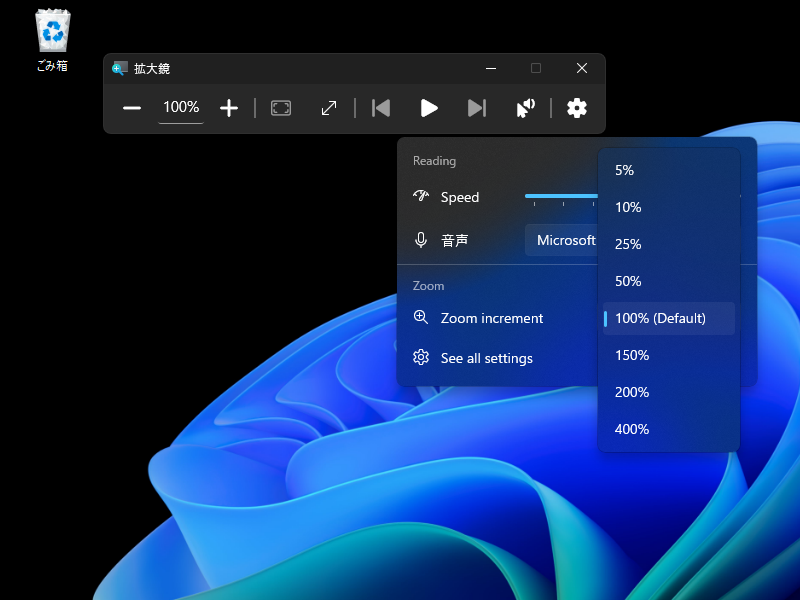Go to previous sentence in reading

(x=381, y=108)
